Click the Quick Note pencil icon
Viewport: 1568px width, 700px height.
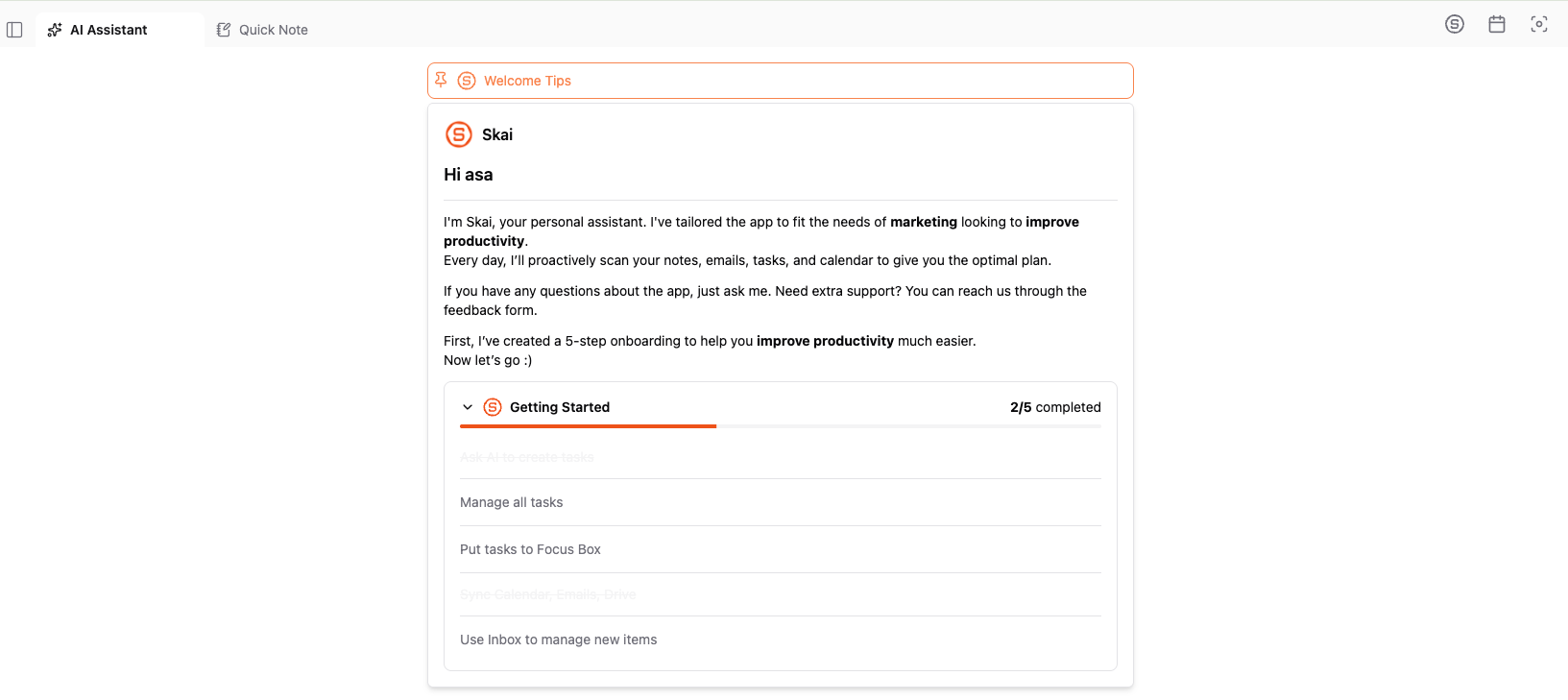click(224, 30)
